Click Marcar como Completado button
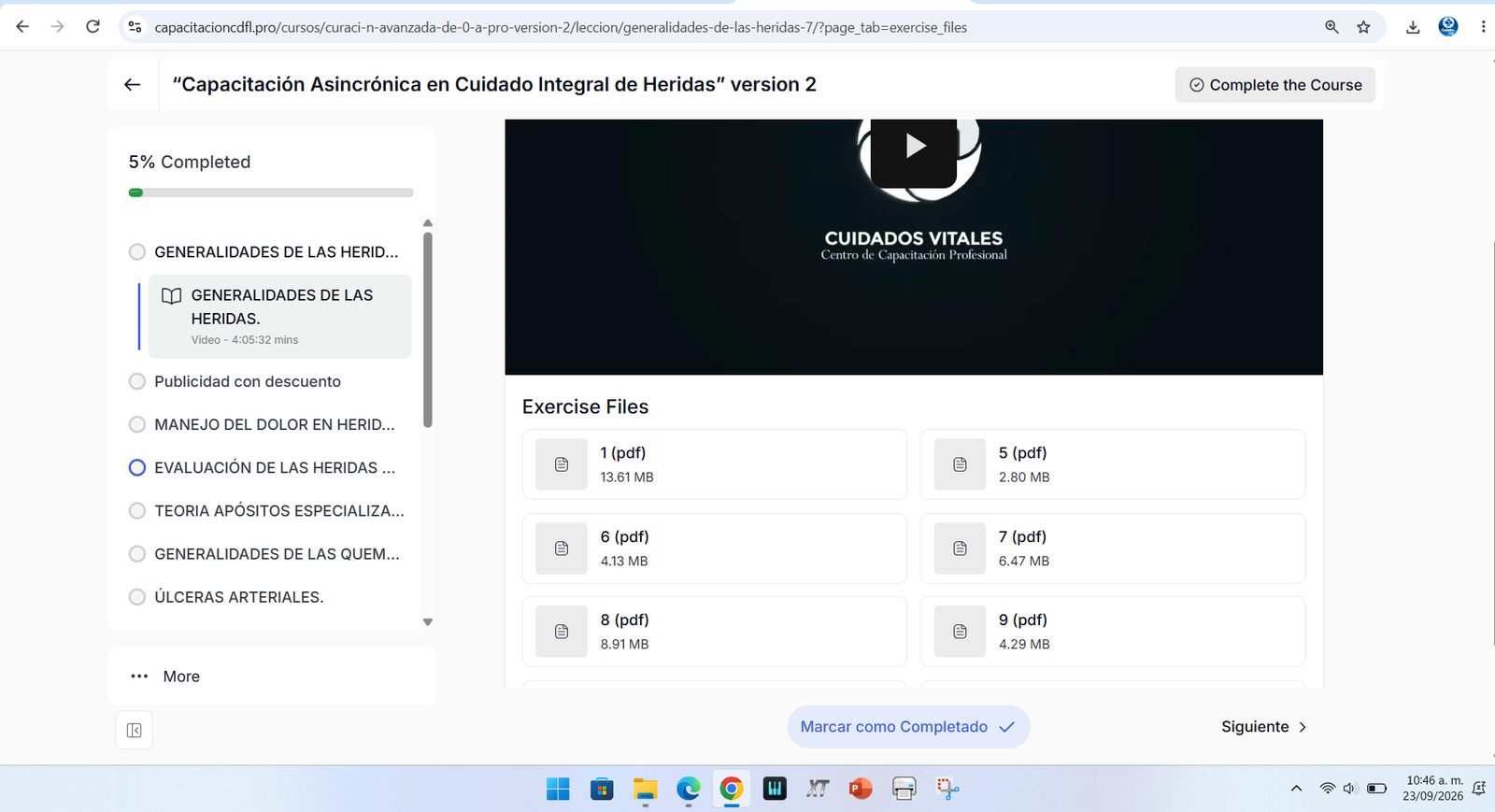Screen dimensions: 1495x812 [908, 727]
